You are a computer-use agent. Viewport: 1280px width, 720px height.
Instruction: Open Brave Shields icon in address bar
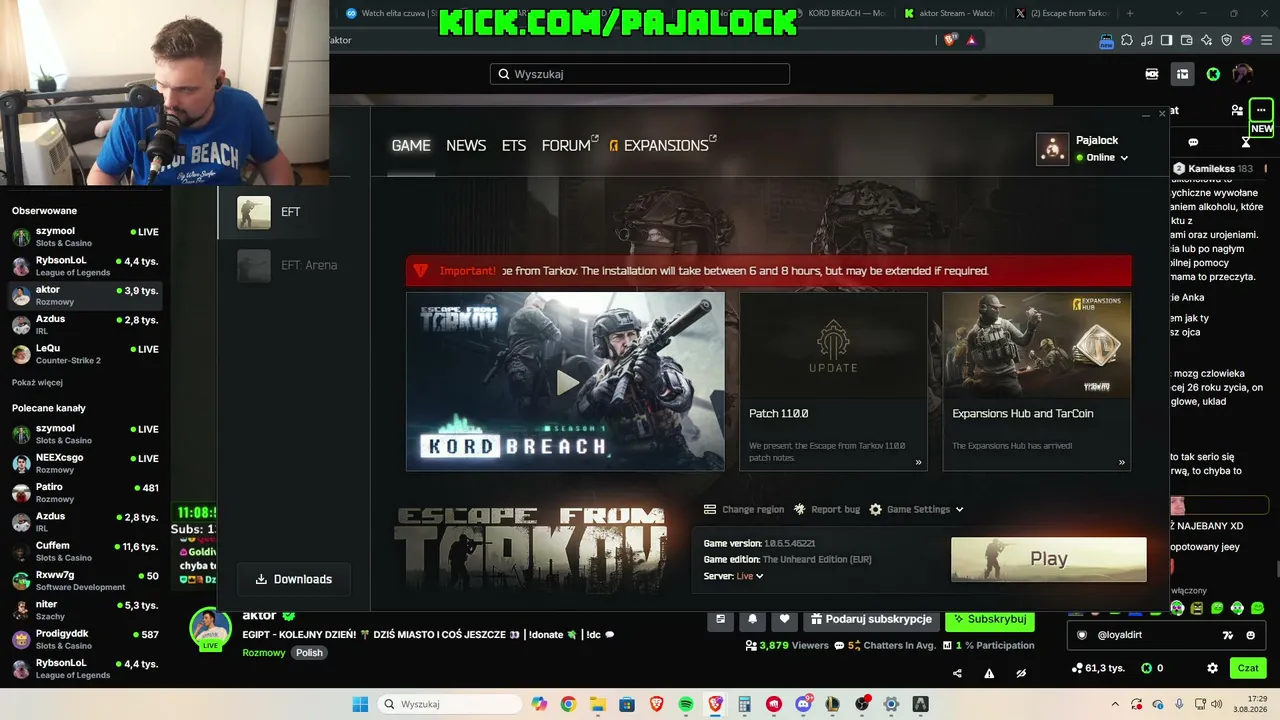click(x=949, y=40)
